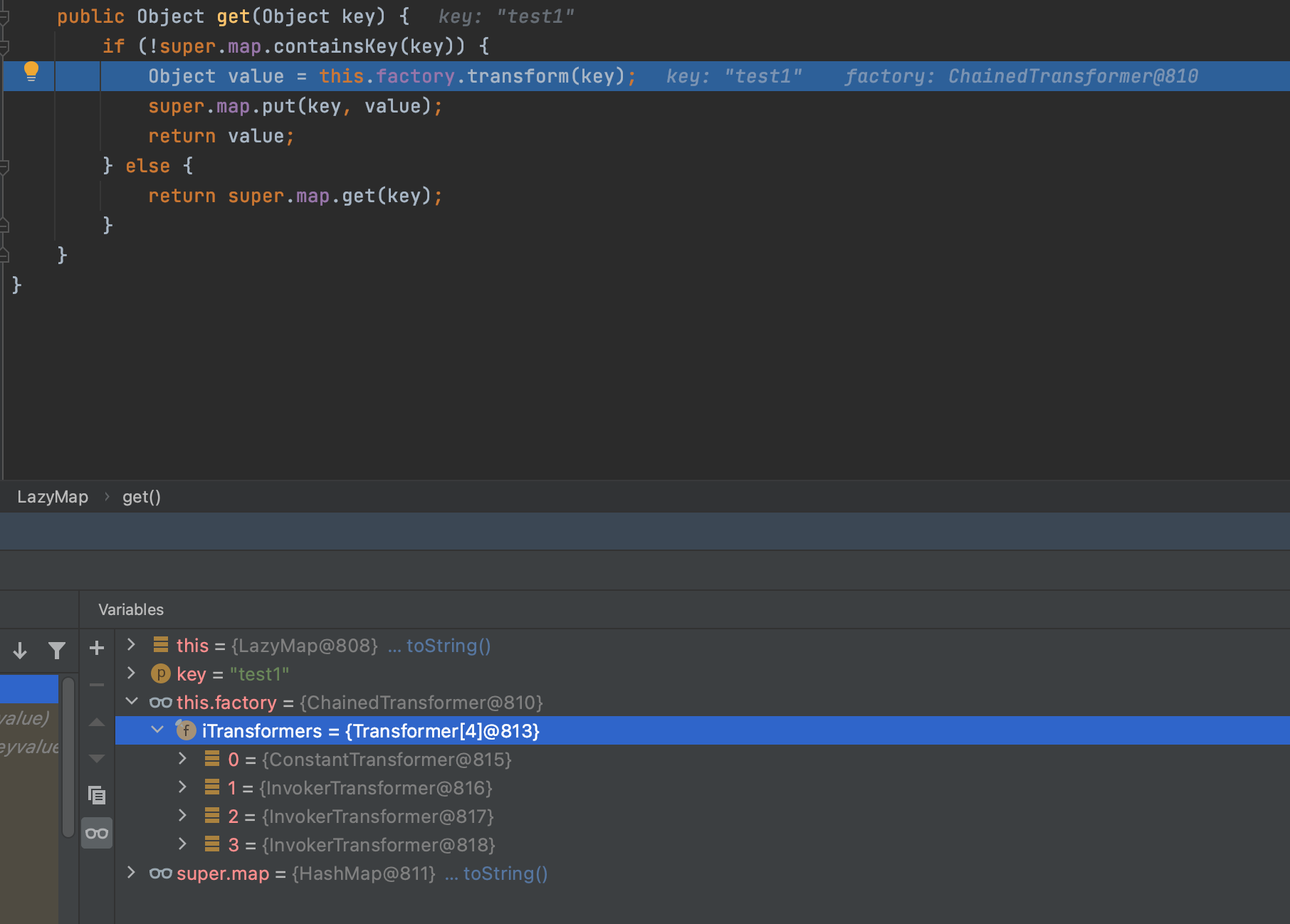Click the duplicate watch icon
The width and height of the screenshot is (1290, 924).
tap(97, 794)
